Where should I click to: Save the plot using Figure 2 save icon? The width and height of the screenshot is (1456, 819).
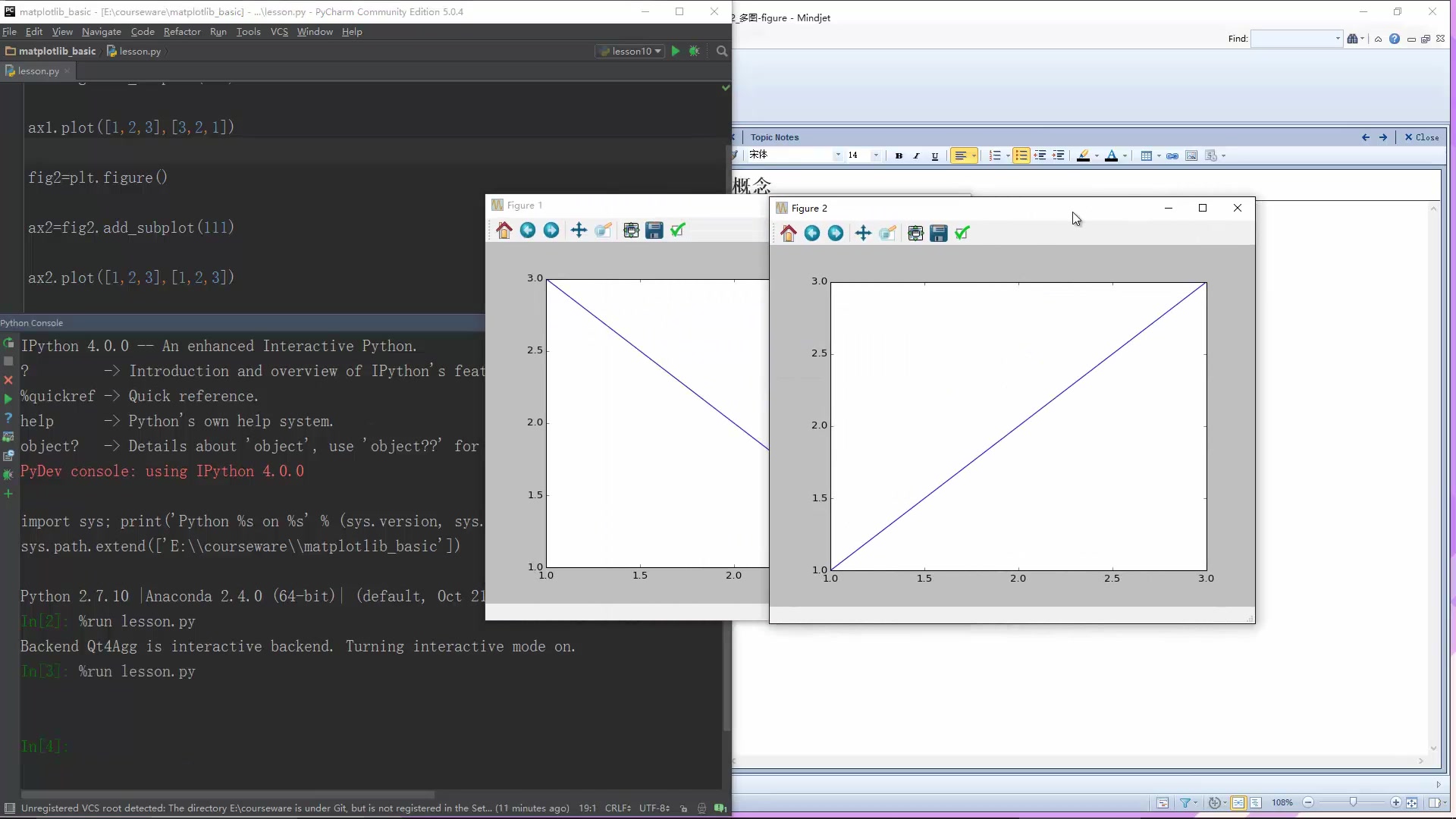(x=939, y=233)
